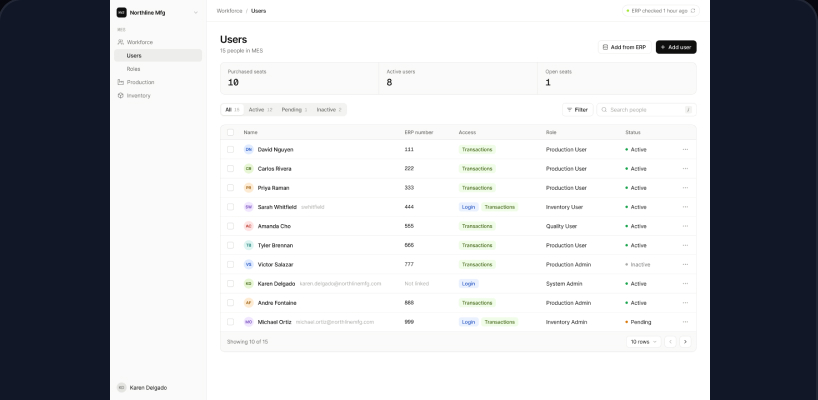Open row actions menu for Priya Raman
This screenshot has height=400, width=818.
pyautogui.click(x=685, y=188)
